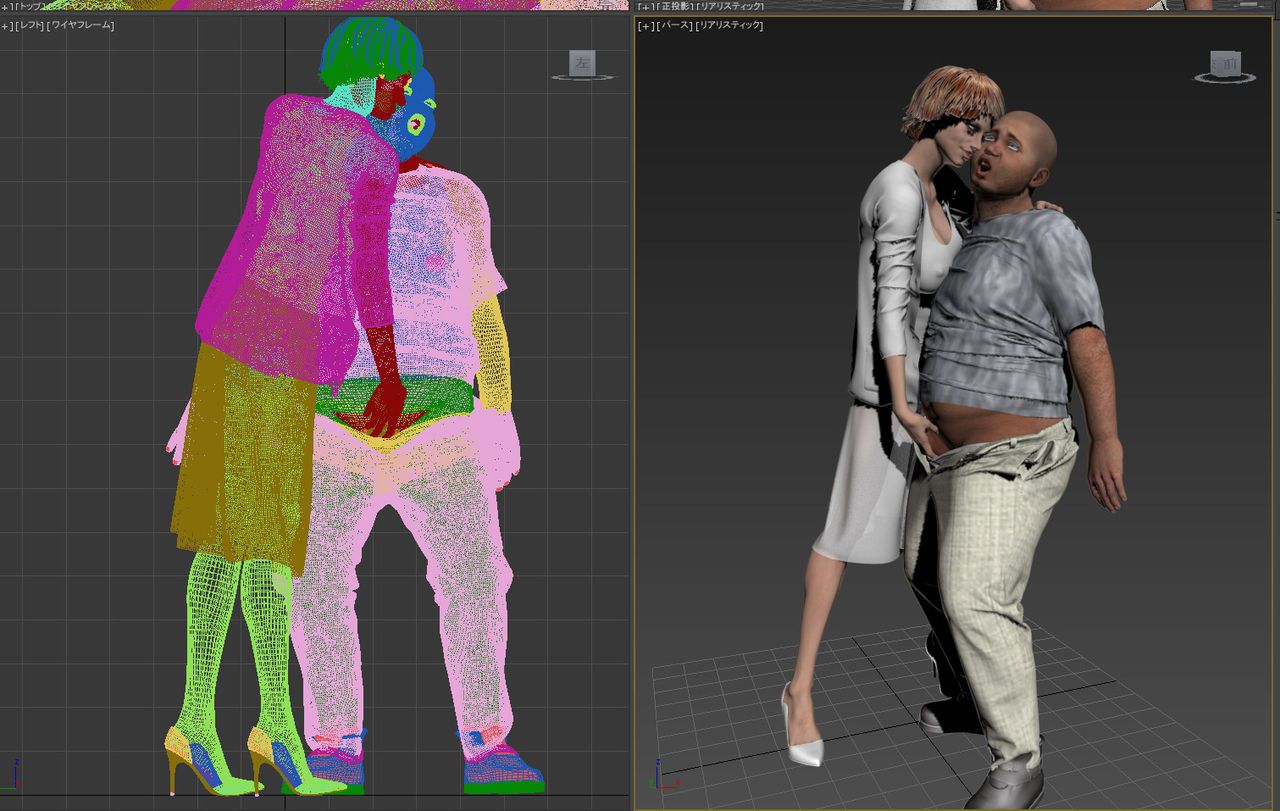Image resolution: width=1280 pixels, height=811 pixels.
Task: Open the [リアリスティック] shading menu in the perspective viewport
Action: (730, 25)
